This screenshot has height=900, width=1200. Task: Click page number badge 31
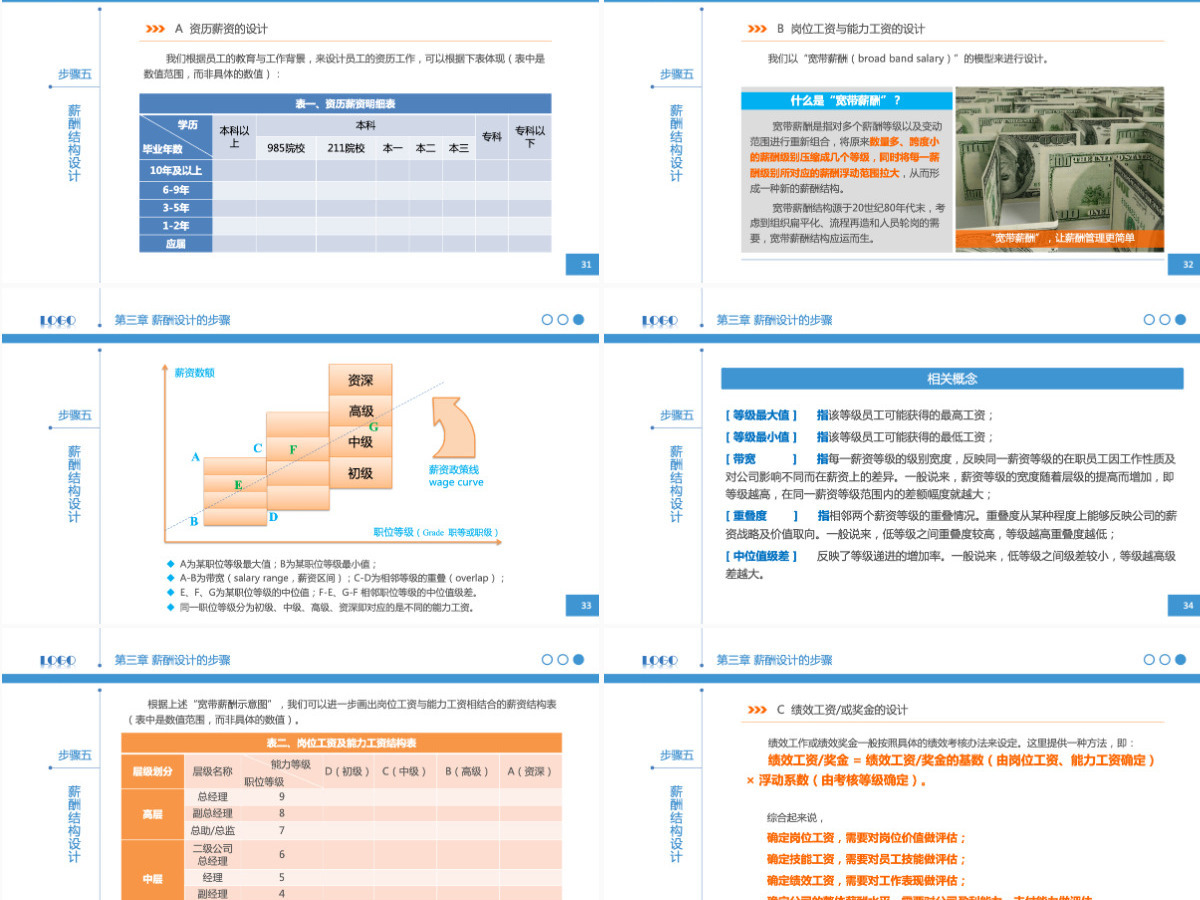585,264
